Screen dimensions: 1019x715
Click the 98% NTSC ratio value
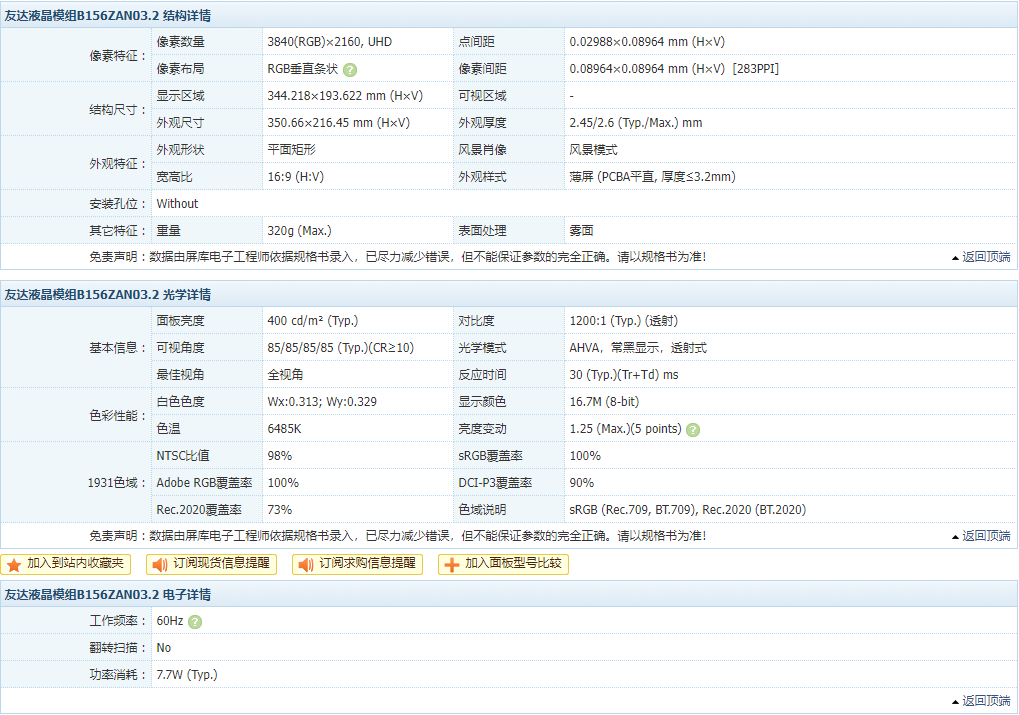(x=279, y=456)
